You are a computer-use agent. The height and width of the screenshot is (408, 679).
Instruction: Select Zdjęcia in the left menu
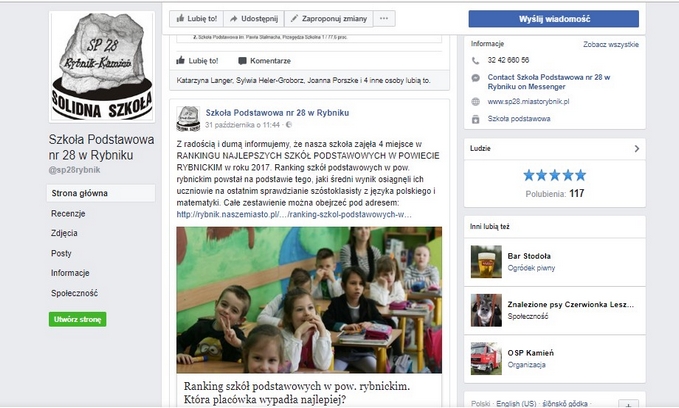[x=64, y=233]
